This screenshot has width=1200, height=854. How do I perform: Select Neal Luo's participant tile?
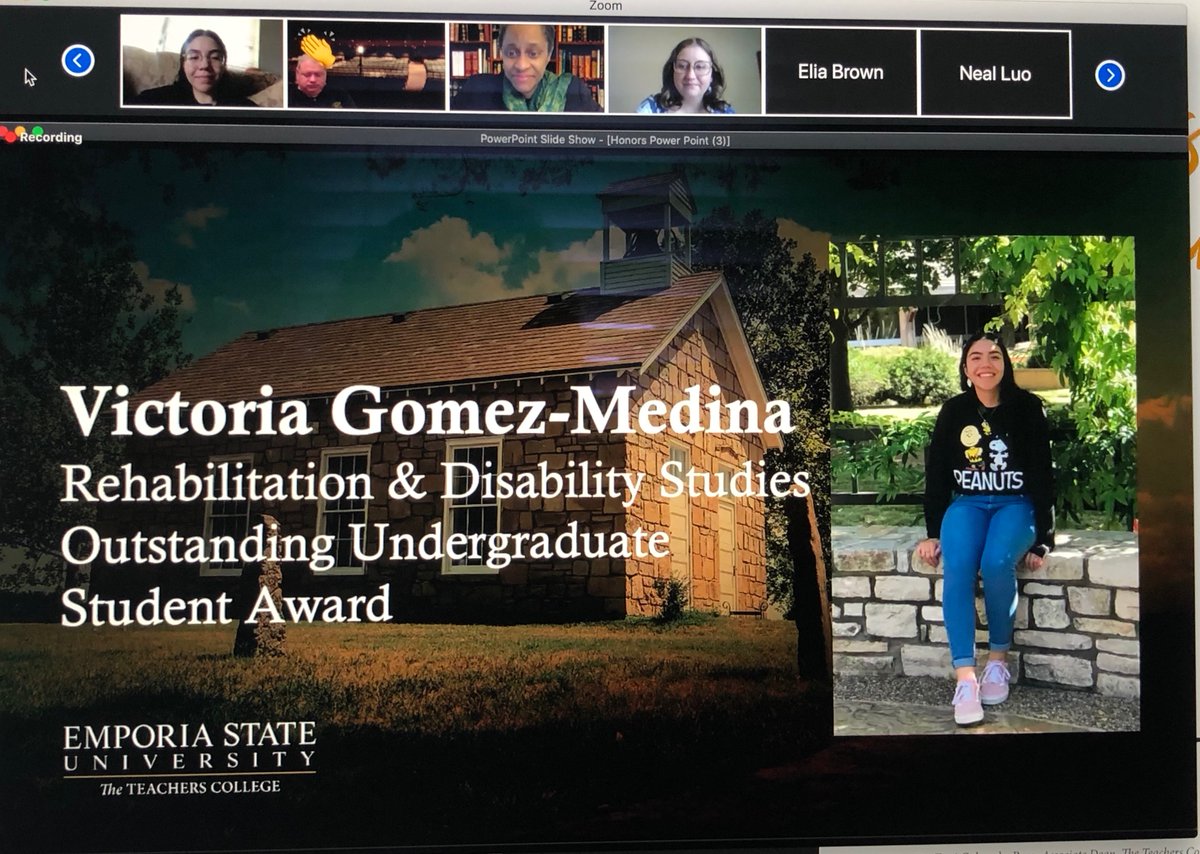(995, 73)
